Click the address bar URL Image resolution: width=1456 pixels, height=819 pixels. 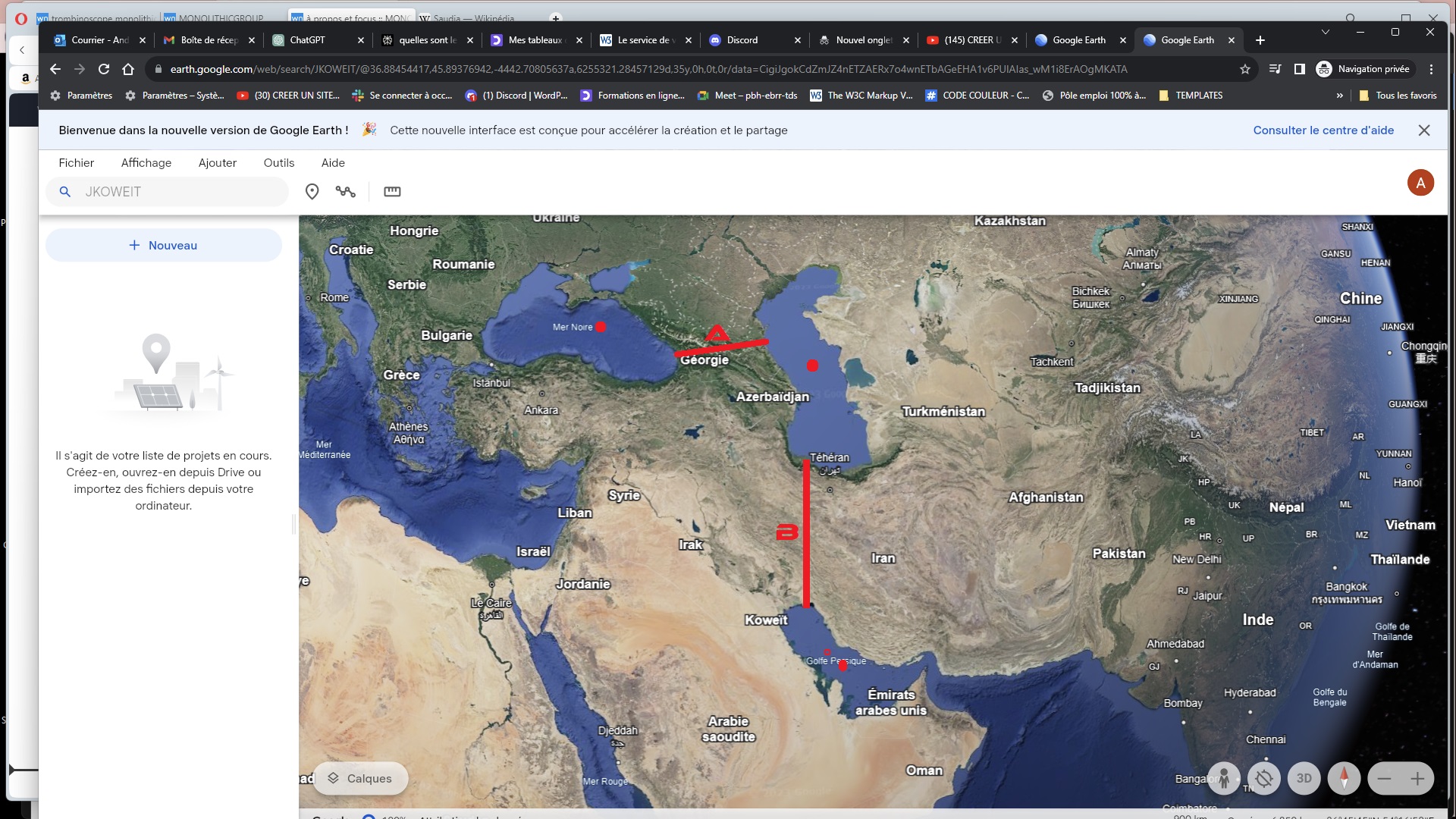648,69
